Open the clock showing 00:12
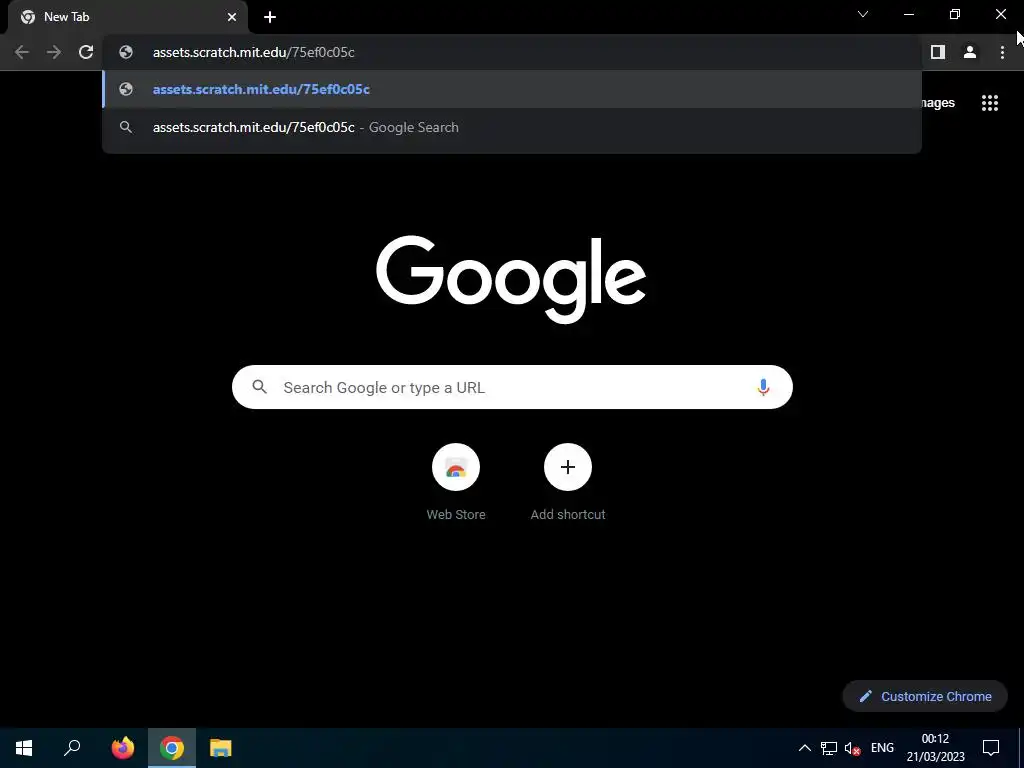 click(935, 748)
